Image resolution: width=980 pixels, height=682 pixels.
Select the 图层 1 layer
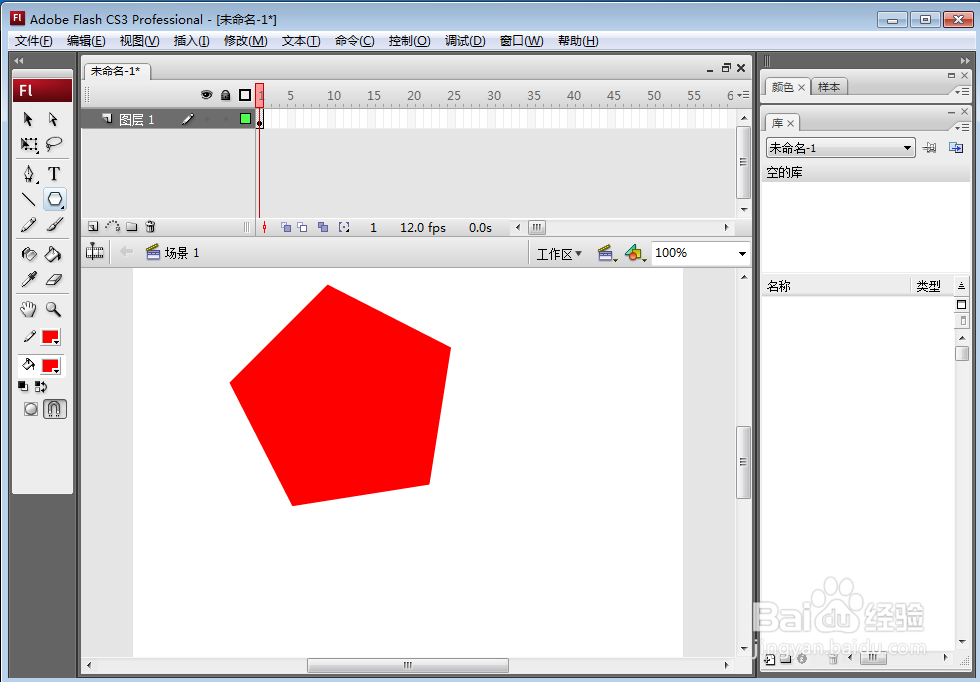click(137, 119)
